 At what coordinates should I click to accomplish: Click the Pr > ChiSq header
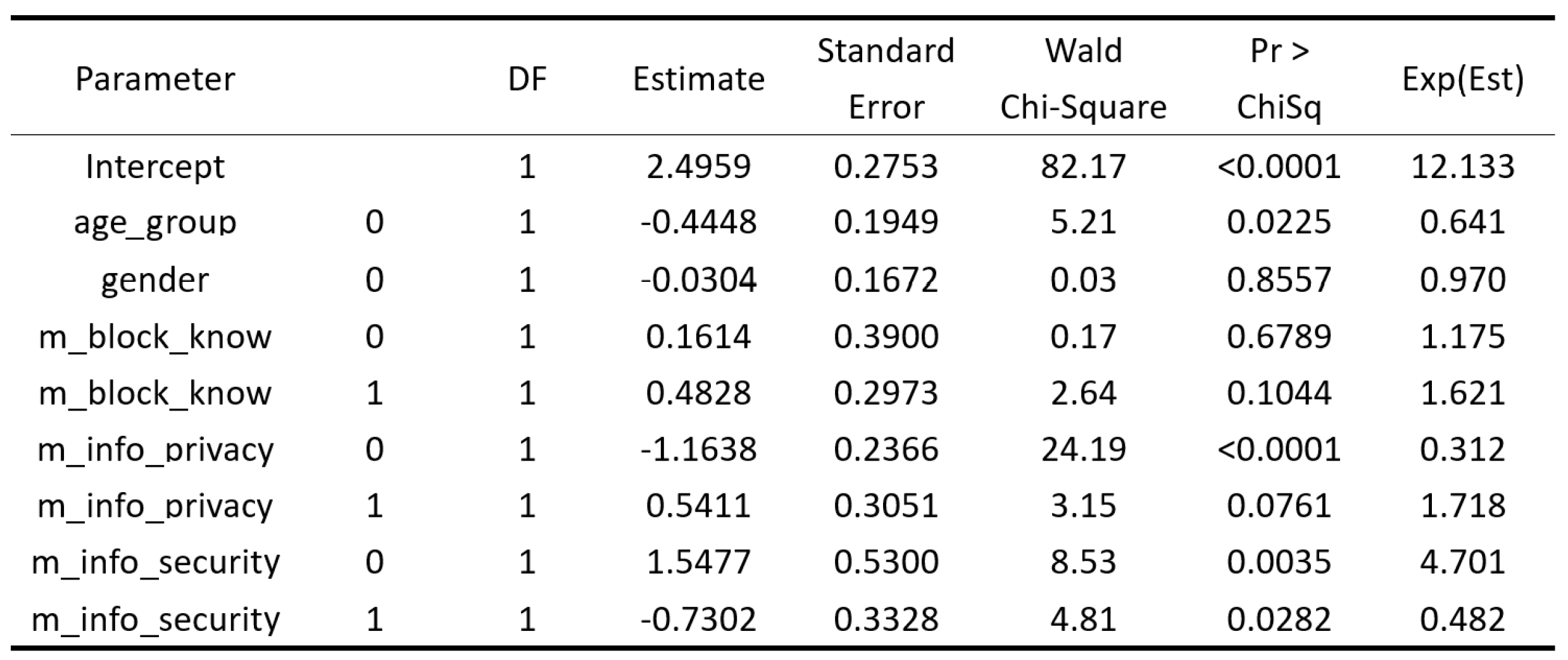click(1279, 78)
